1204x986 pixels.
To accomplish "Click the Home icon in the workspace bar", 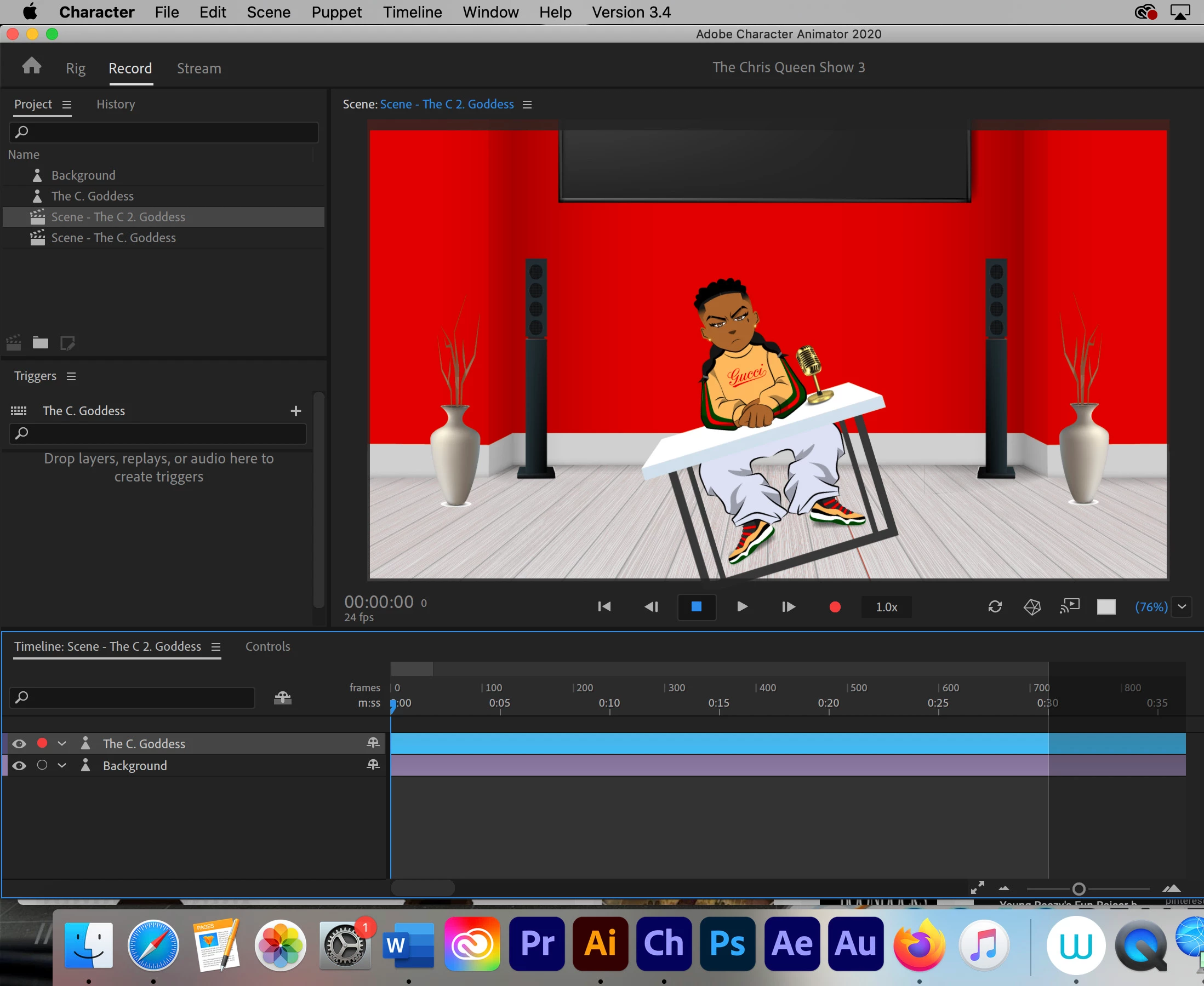I will tap(32, 66).
